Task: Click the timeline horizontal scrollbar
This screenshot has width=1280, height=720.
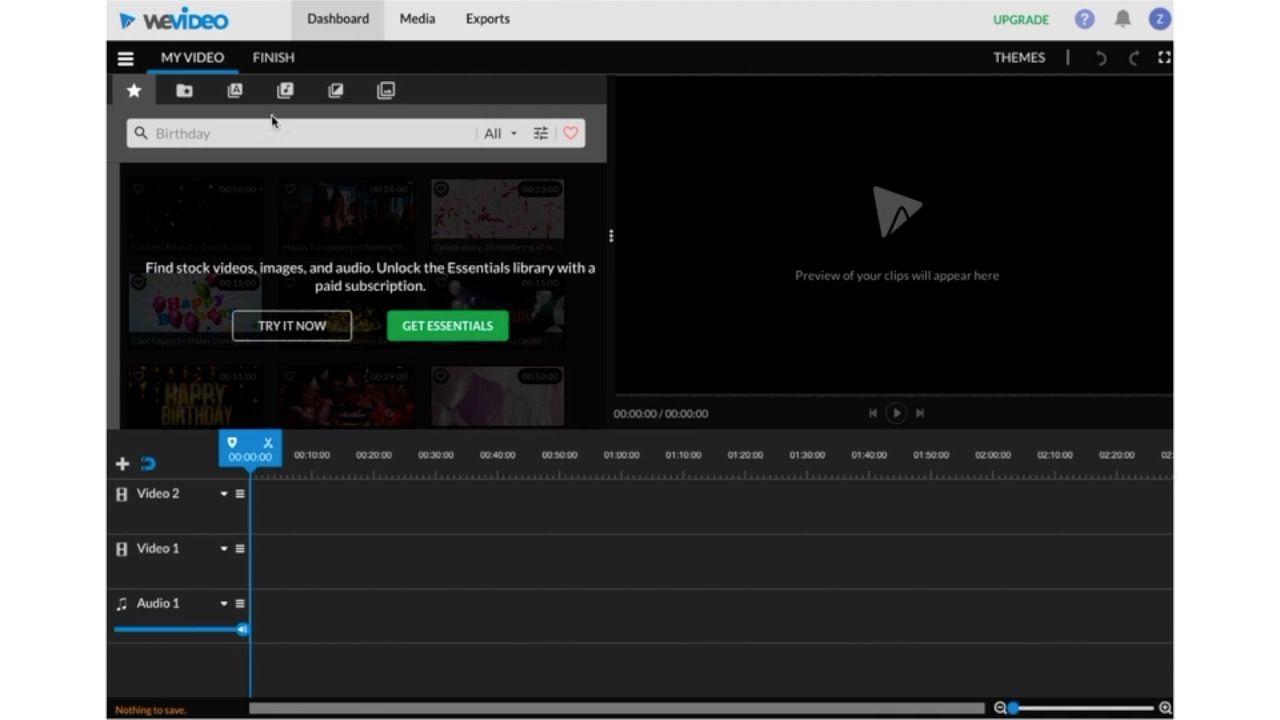Action: click(x=617, y=708)
